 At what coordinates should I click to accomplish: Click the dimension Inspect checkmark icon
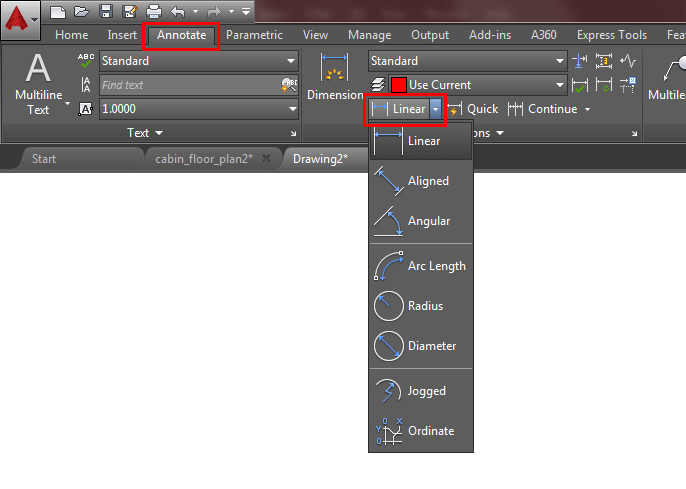pos(580,85)
